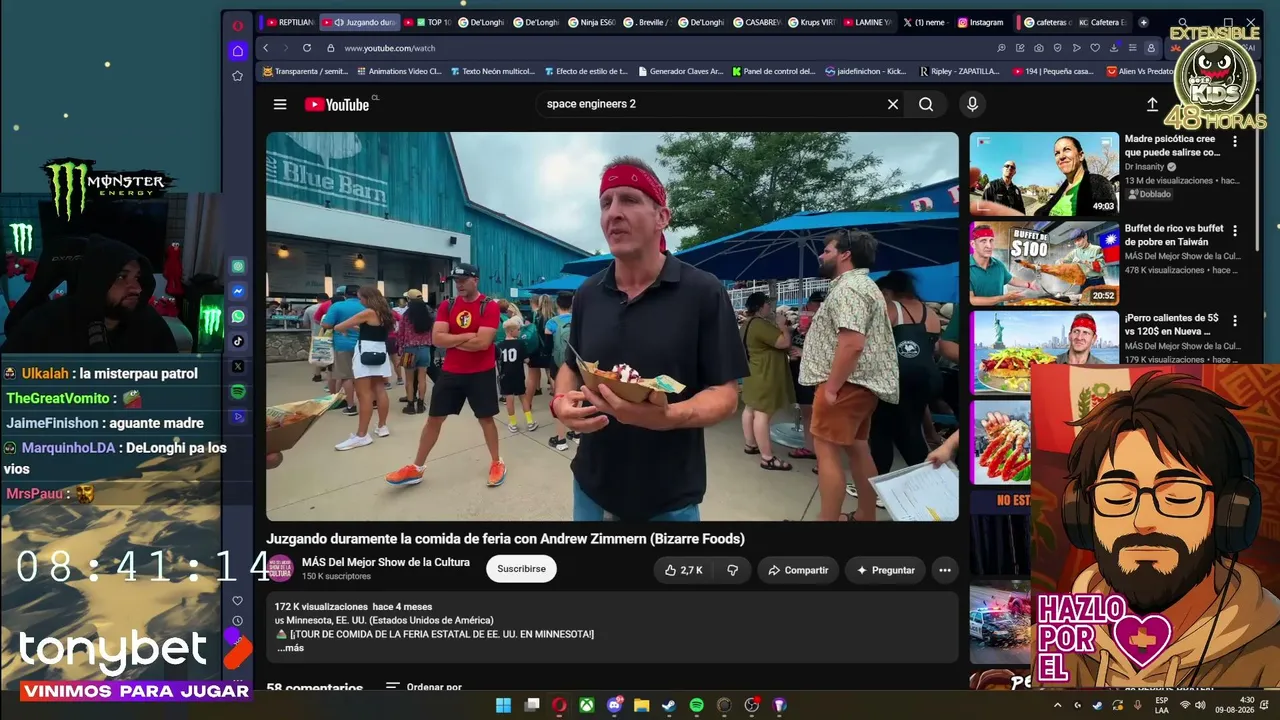This screenshot has height=720, width=1280.
Task: Open Messenger in the Opera sidebar
Action: pyautogui.click(x=238, y=291)
